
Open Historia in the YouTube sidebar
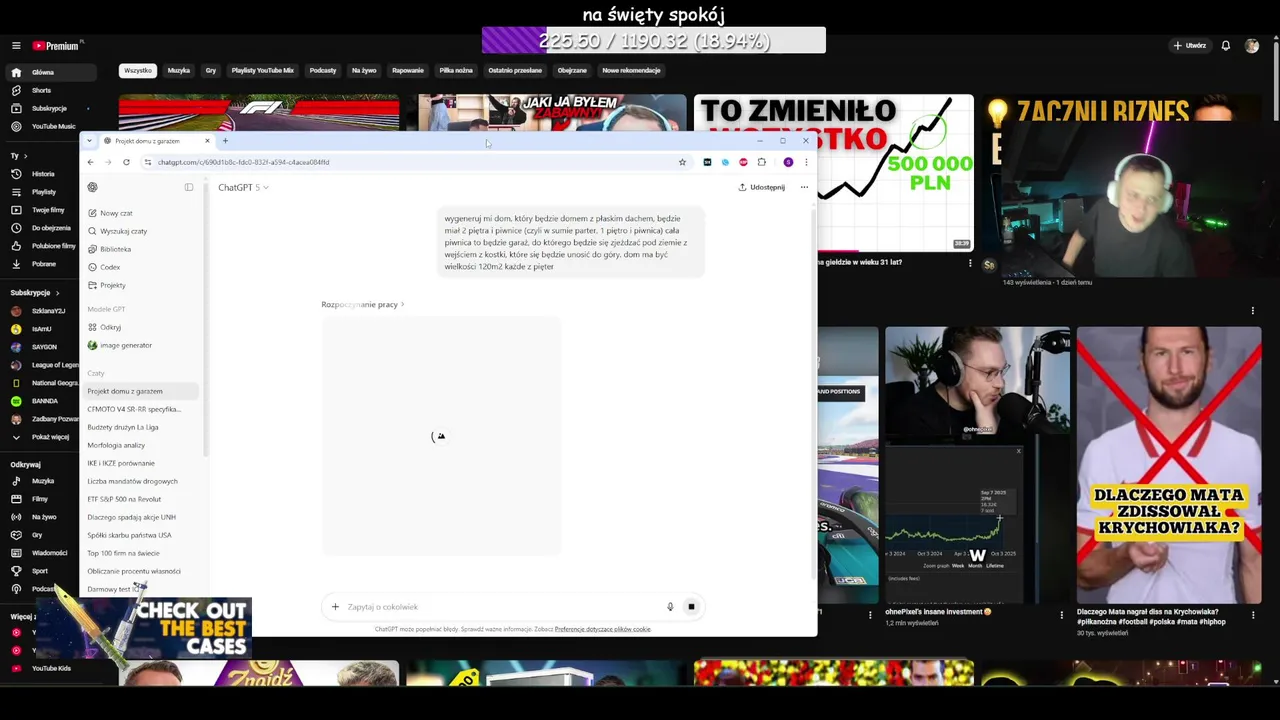[x=42, y=174]
